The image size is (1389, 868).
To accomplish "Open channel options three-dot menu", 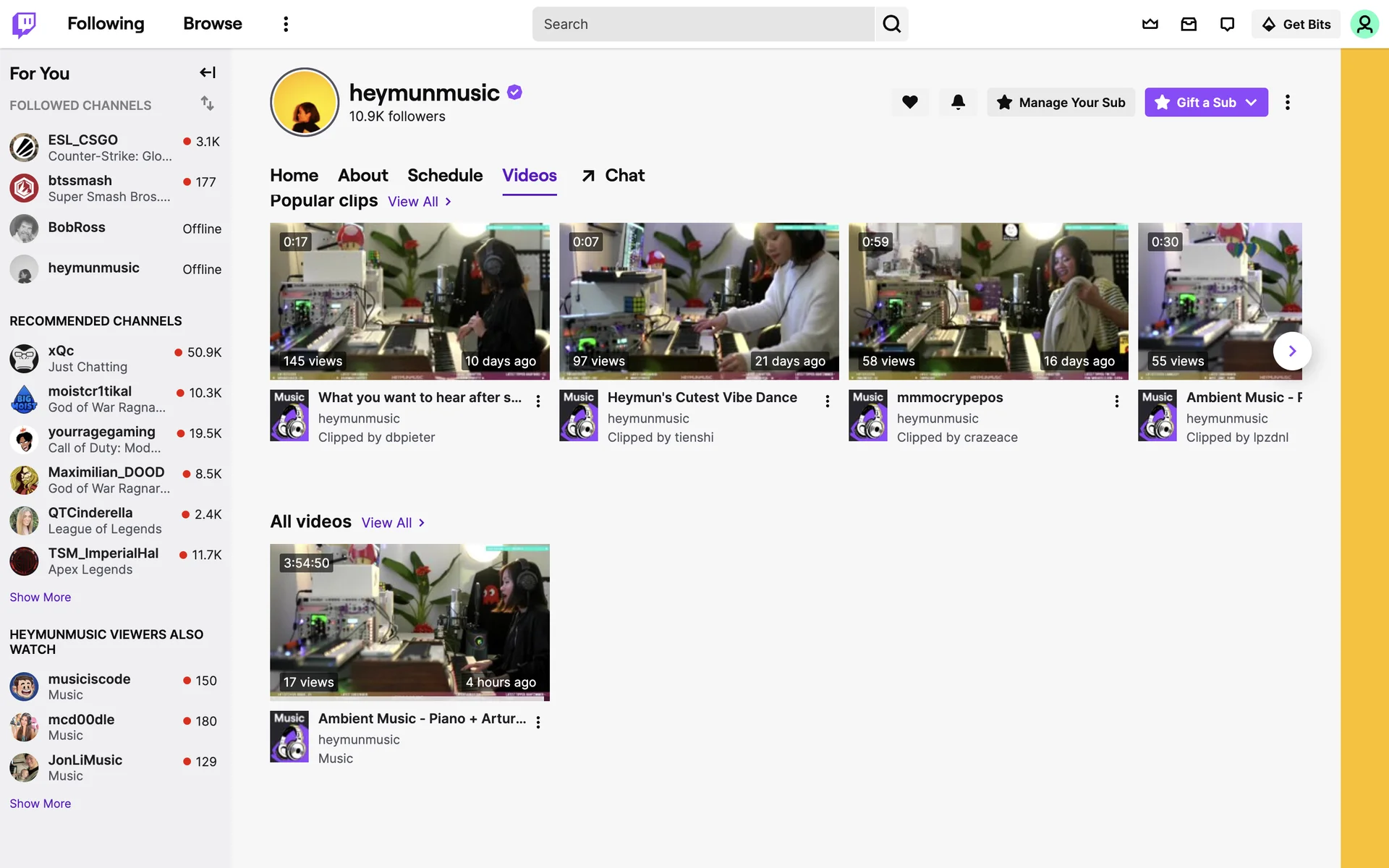I will (x=1287, y=102).
